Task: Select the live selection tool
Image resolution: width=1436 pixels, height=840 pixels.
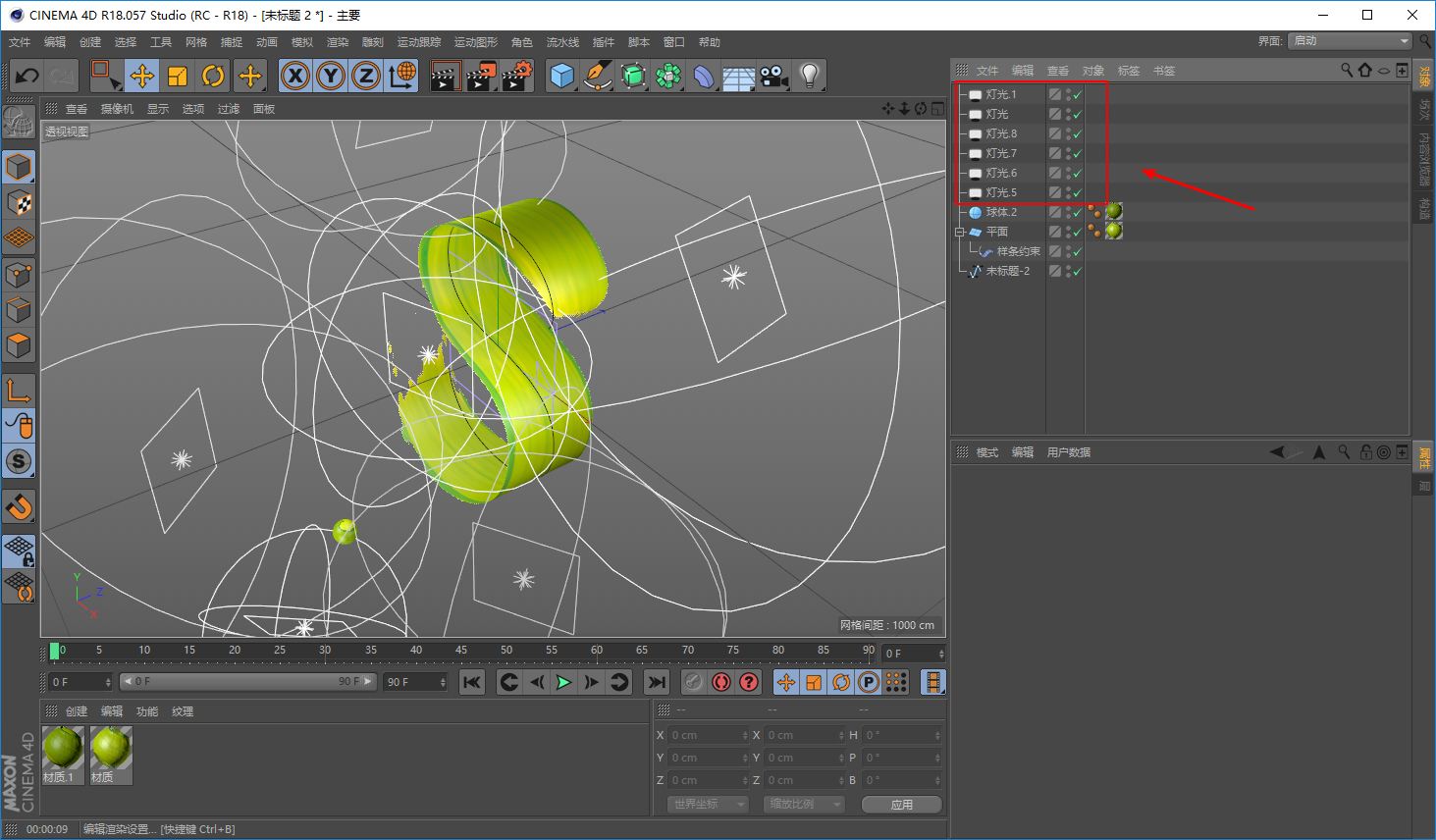Action: (105, 76)
